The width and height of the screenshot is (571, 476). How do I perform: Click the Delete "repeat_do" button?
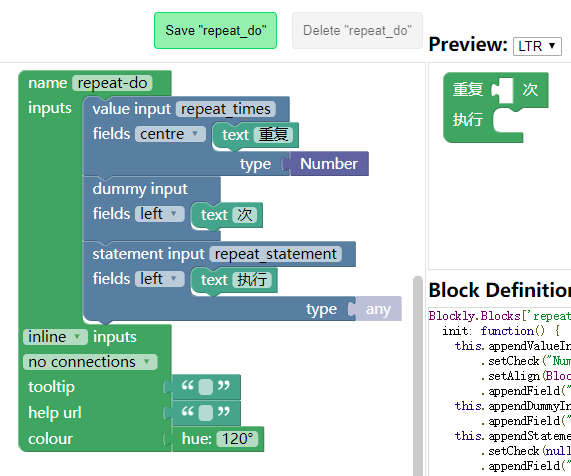point(357,31)
